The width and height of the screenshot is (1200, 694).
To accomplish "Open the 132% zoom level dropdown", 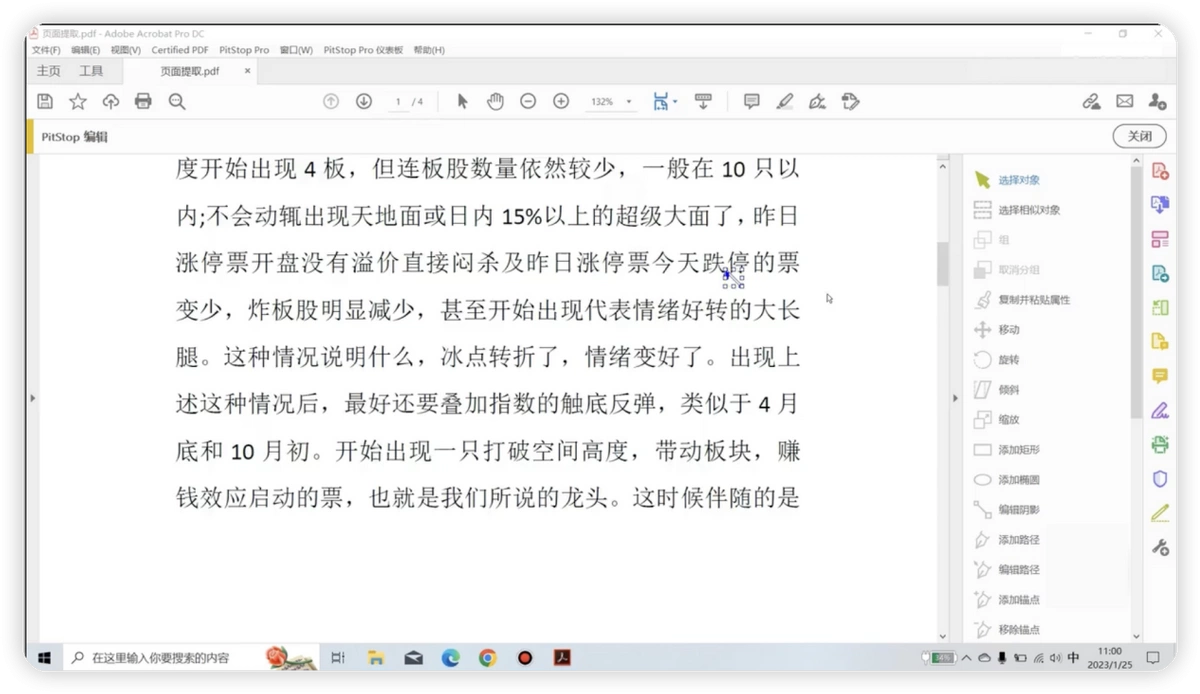I will click(611, 102).
